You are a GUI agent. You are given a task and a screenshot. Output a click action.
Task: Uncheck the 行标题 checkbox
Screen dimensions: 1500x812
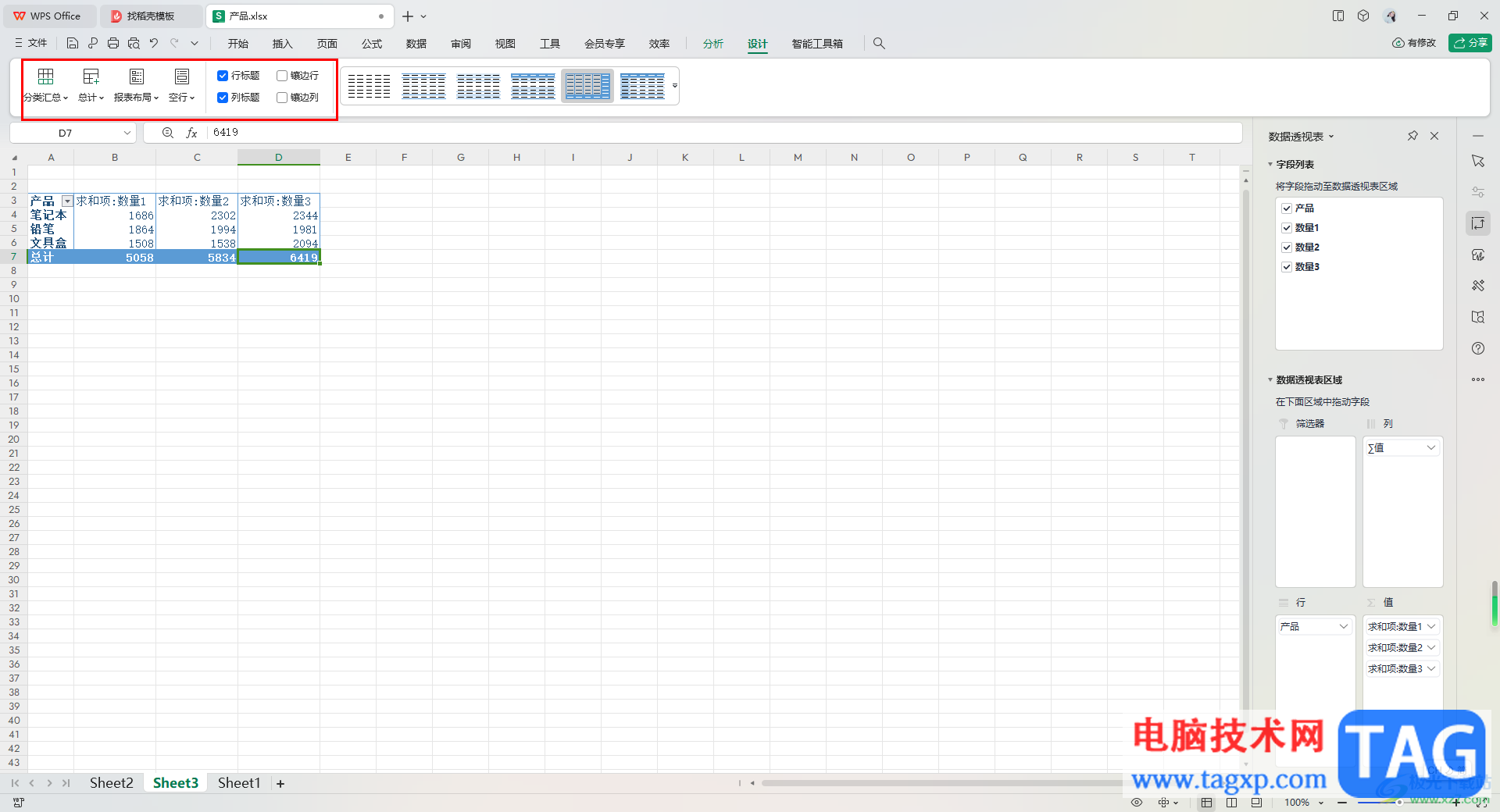pos(223,76)
